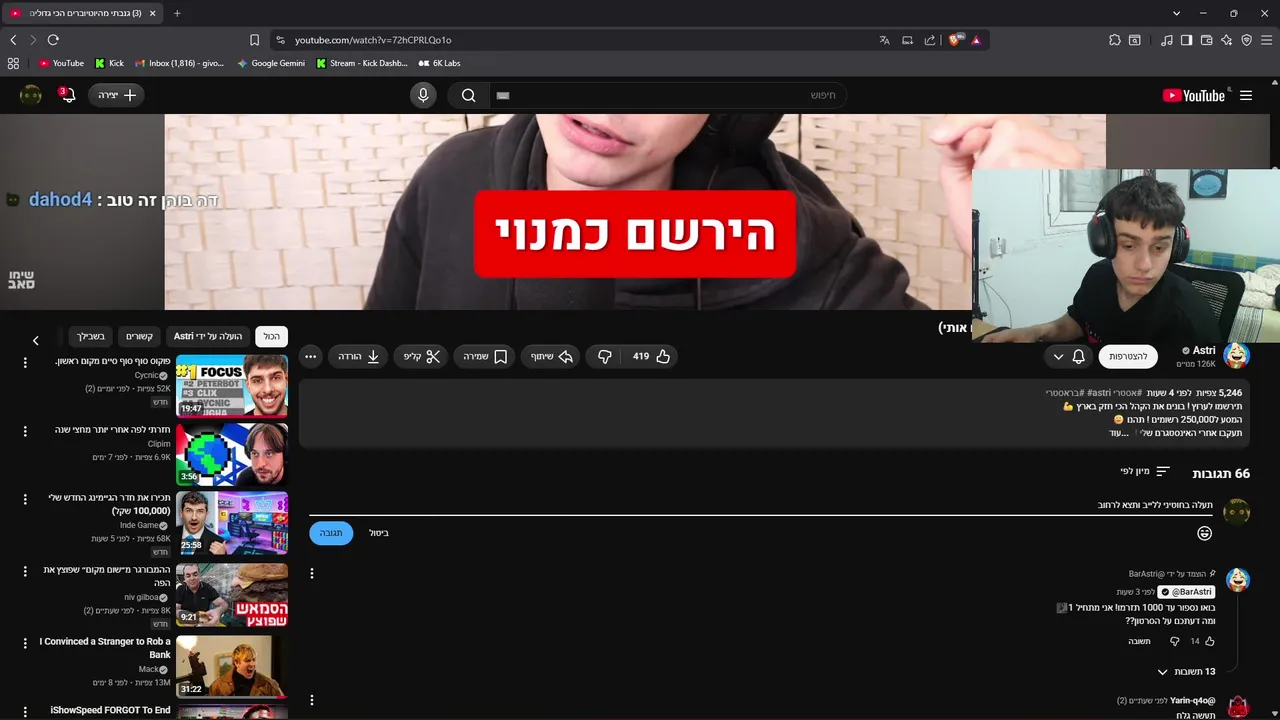The width and height of the screenshot is (1280, 720).
Task: Open the sort comments menu
Action: pyautogui.click(x=1145, y=471)
